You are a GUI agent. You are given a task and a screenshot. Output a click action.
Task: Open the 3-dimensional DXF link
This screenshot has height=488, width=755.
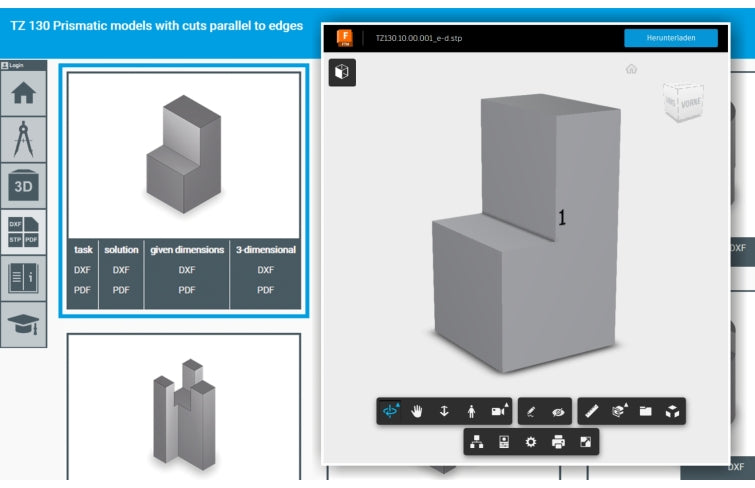coord(265,270)
